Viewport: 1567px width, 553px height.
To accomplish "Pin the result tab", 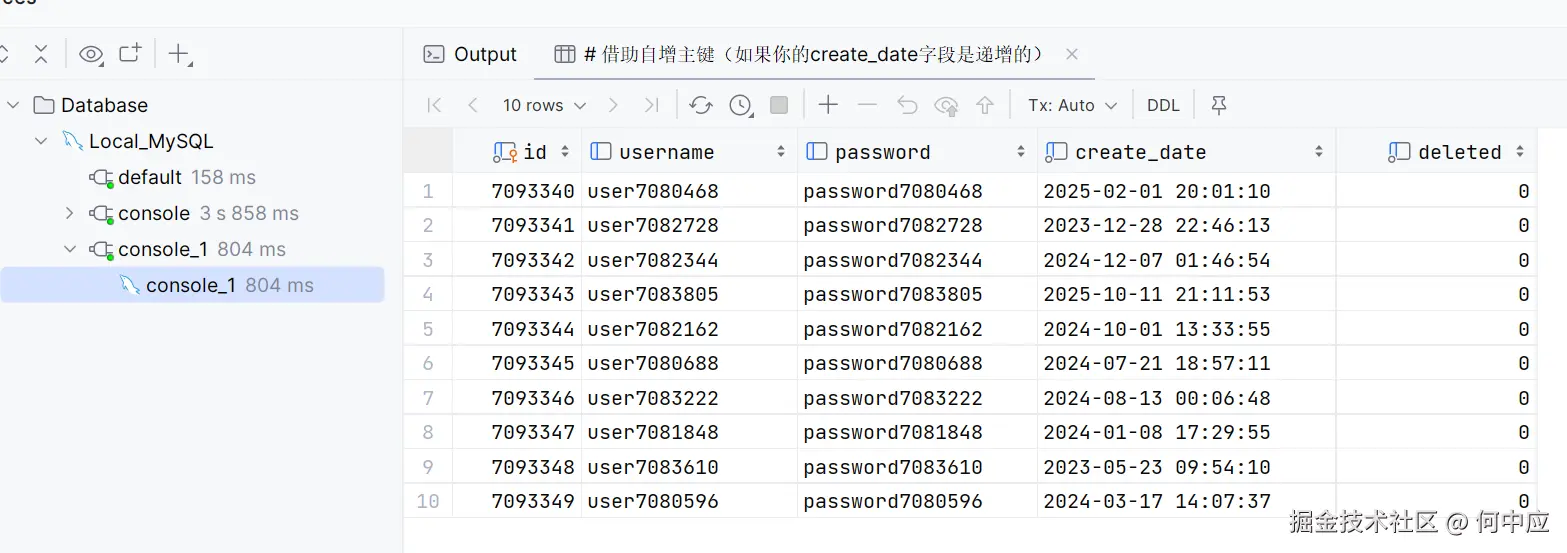I will click(x=1218, y=105).
